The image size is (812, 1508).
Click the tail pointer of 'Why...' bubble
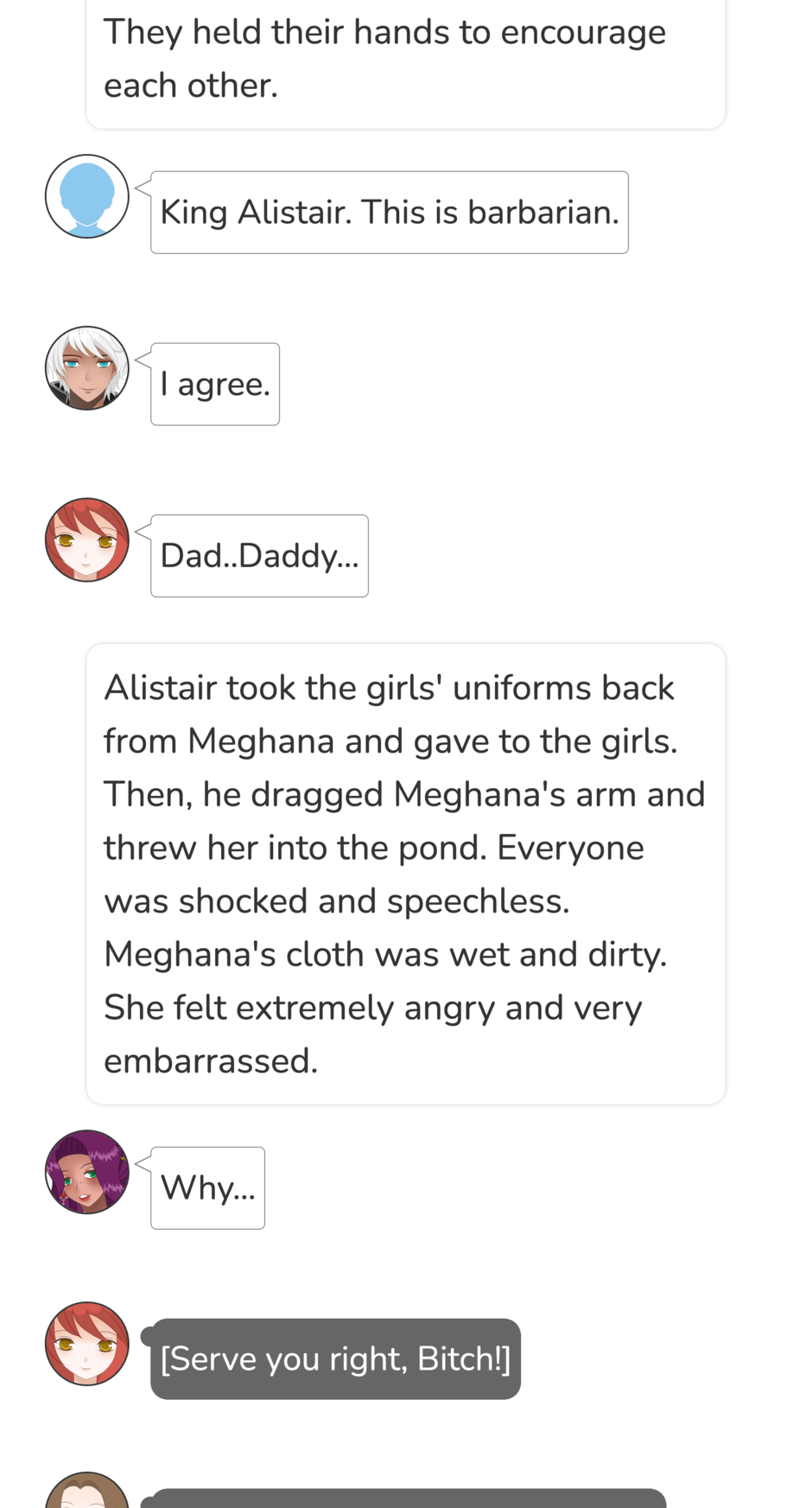tap(143, 1163)
